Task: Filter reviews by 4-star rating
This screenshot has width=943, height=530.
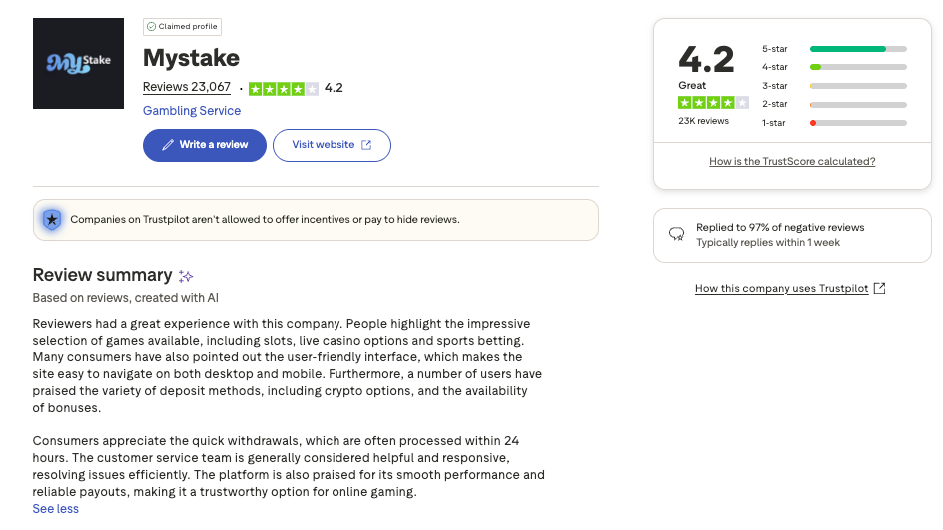Action: pos(834,67)
